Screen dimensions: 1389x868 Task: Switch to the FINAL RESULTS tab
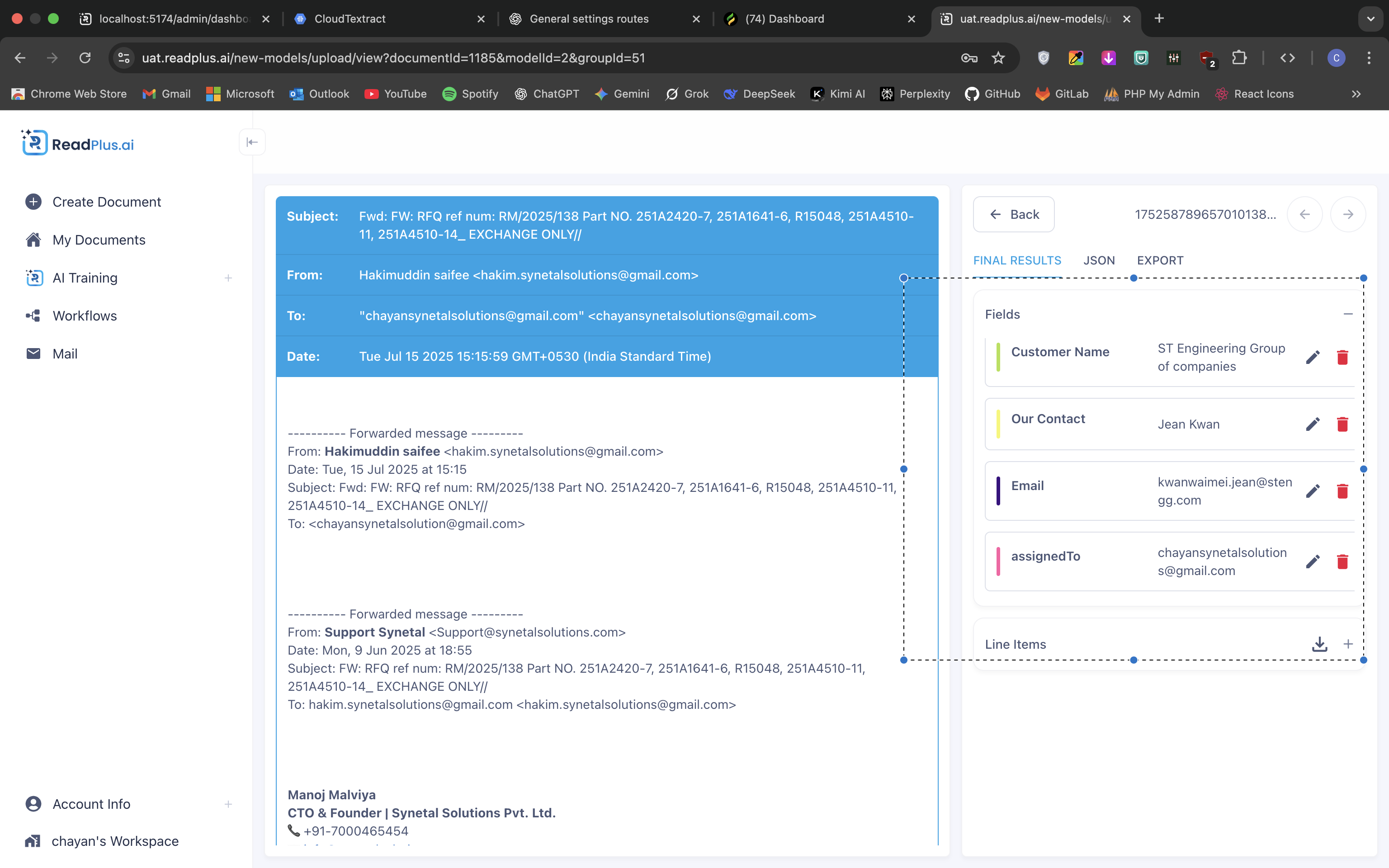[1017, 261]
